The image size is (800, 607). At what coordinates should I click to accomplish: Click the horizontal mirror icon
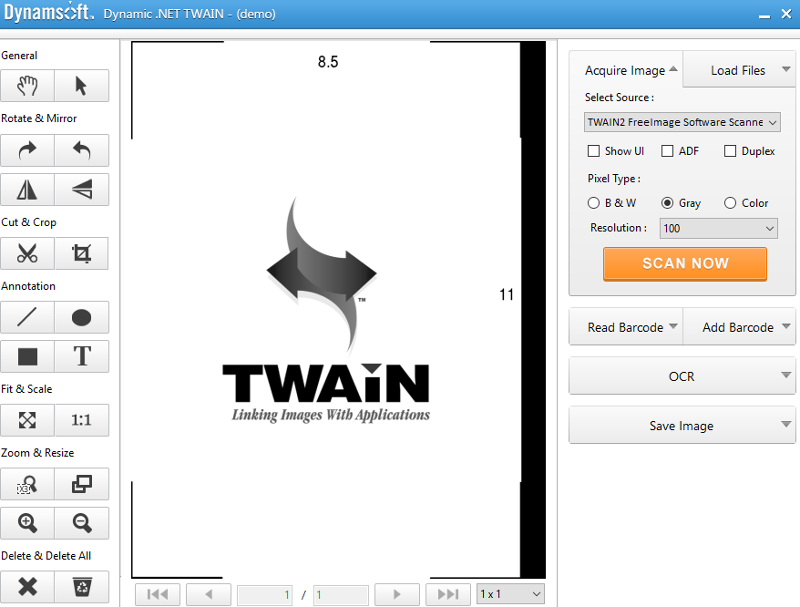[27, 189]
